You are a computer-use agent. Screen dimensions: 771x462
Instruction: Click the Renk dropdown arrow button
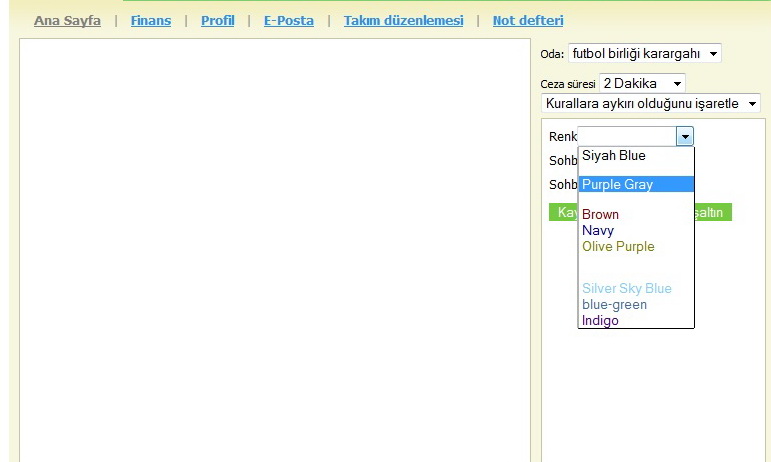[x=685, y=136]
